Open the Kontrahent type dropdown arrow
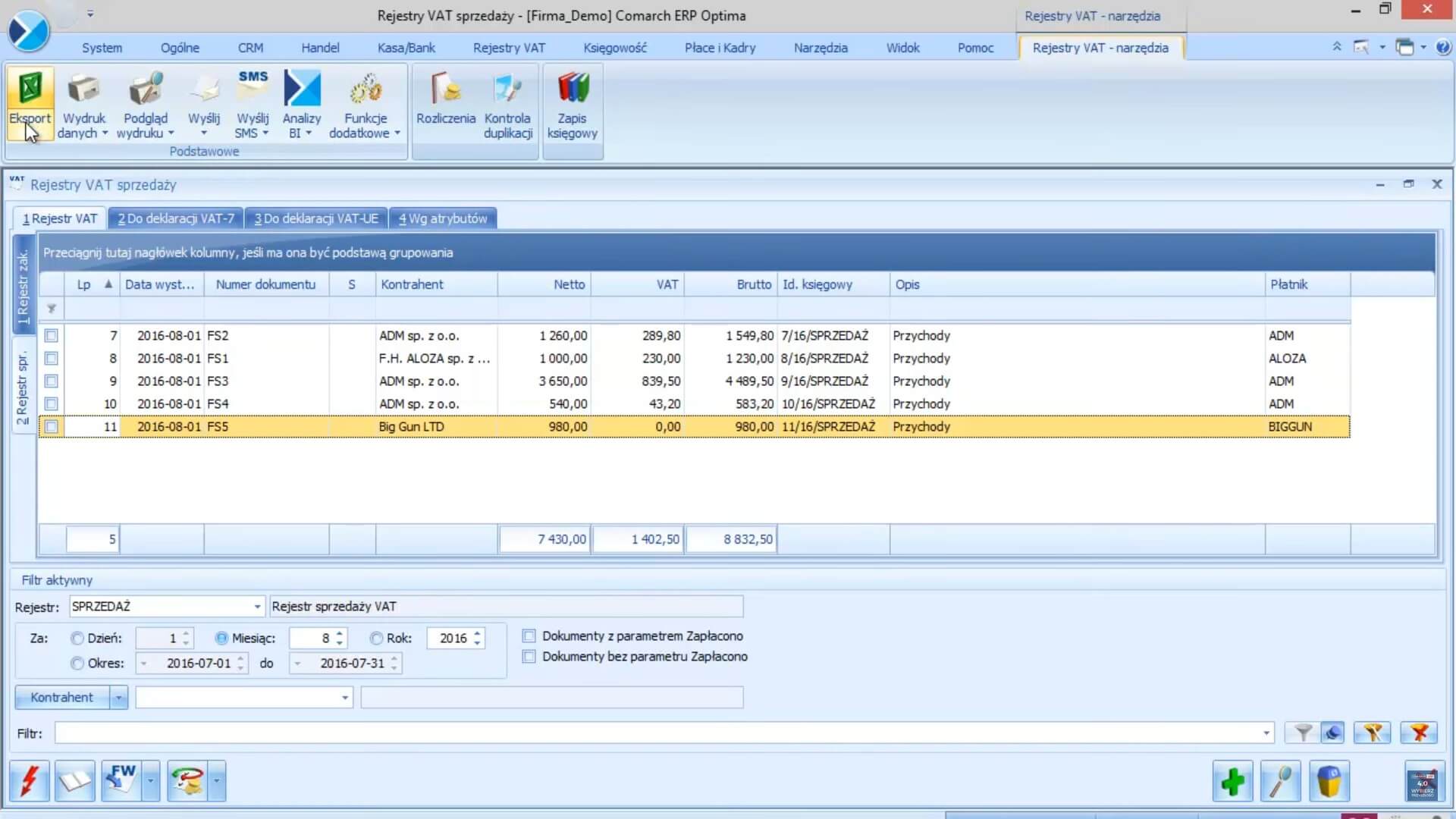Viewport: 1456px width, 819px height. click(118, 697)
